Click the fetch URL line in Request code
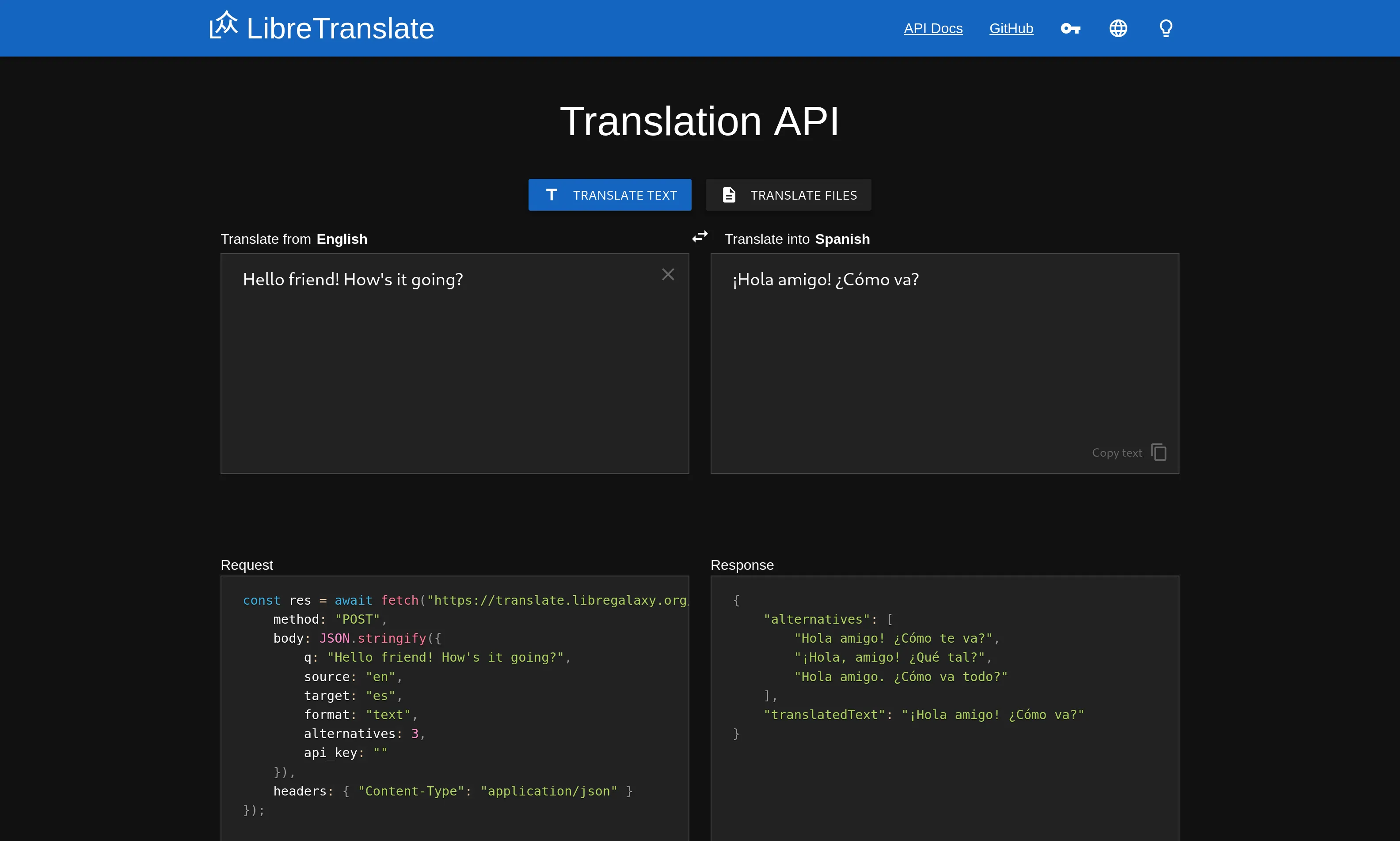The width and height of the screenshot is (1400, 841). click(x=465, y=600)
